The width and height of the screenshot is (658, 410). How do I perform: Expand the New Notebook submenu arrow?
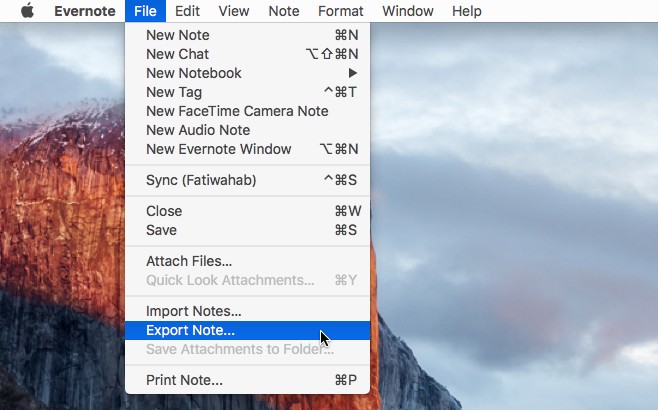[353, 73]
